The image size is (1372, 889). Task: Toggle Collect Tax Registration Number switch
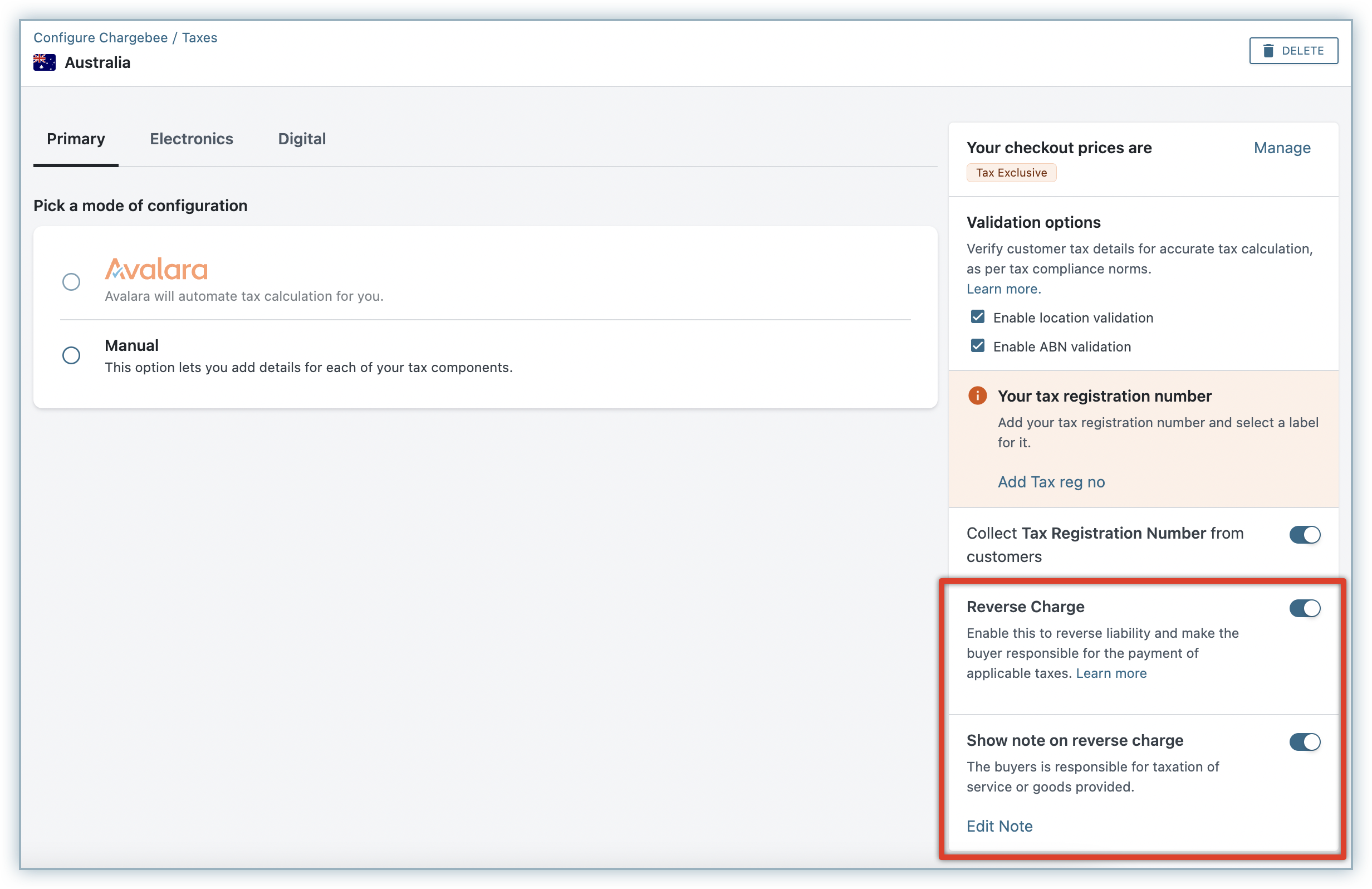click(1305, 534)
